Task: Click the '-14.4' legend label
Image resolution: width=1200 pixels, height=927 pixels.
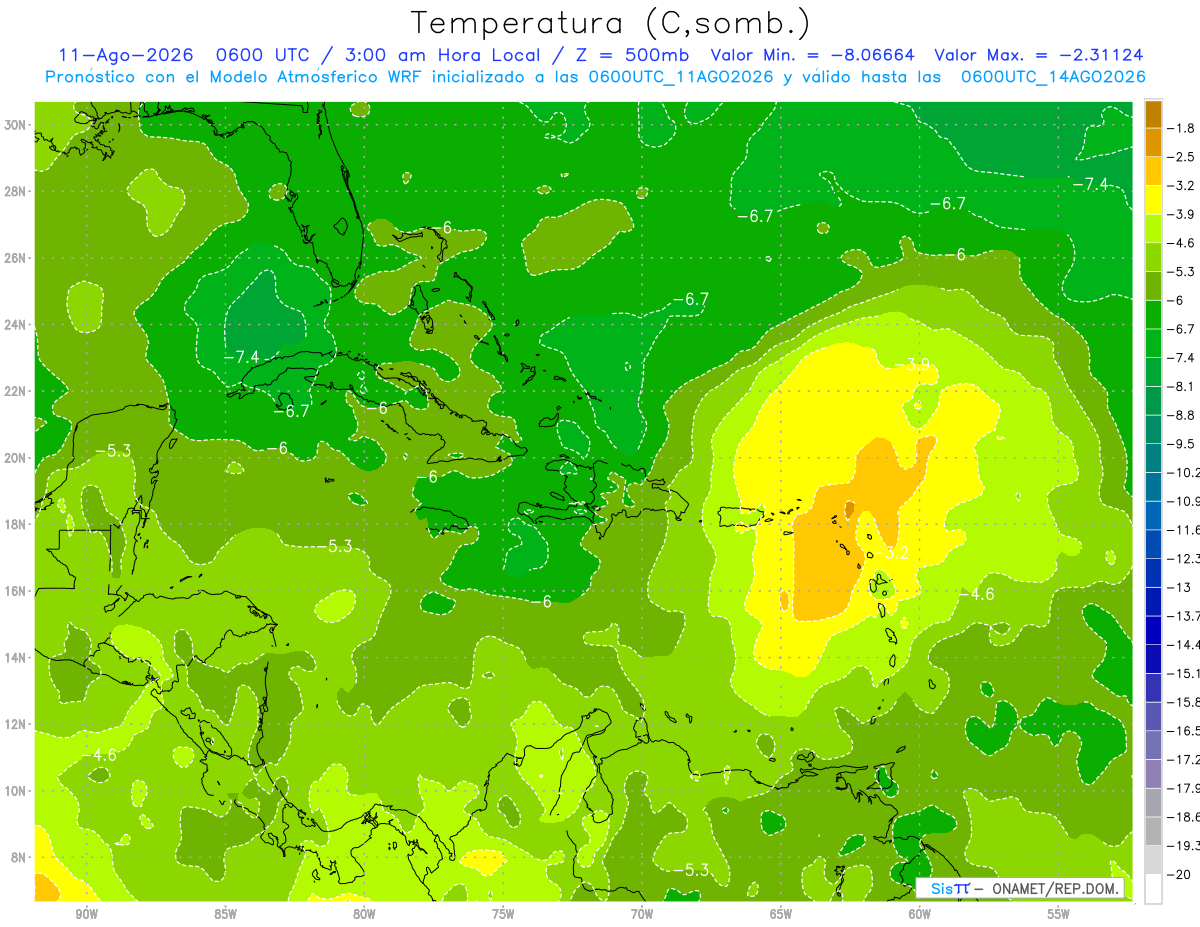Action: [1184, 644]
